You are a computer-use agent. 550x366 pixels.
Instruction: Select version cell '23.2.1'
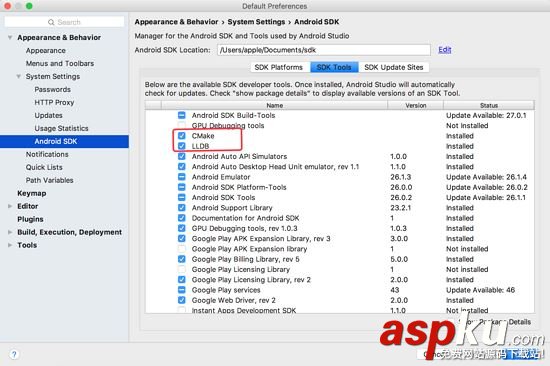click(x=401, y=208)
